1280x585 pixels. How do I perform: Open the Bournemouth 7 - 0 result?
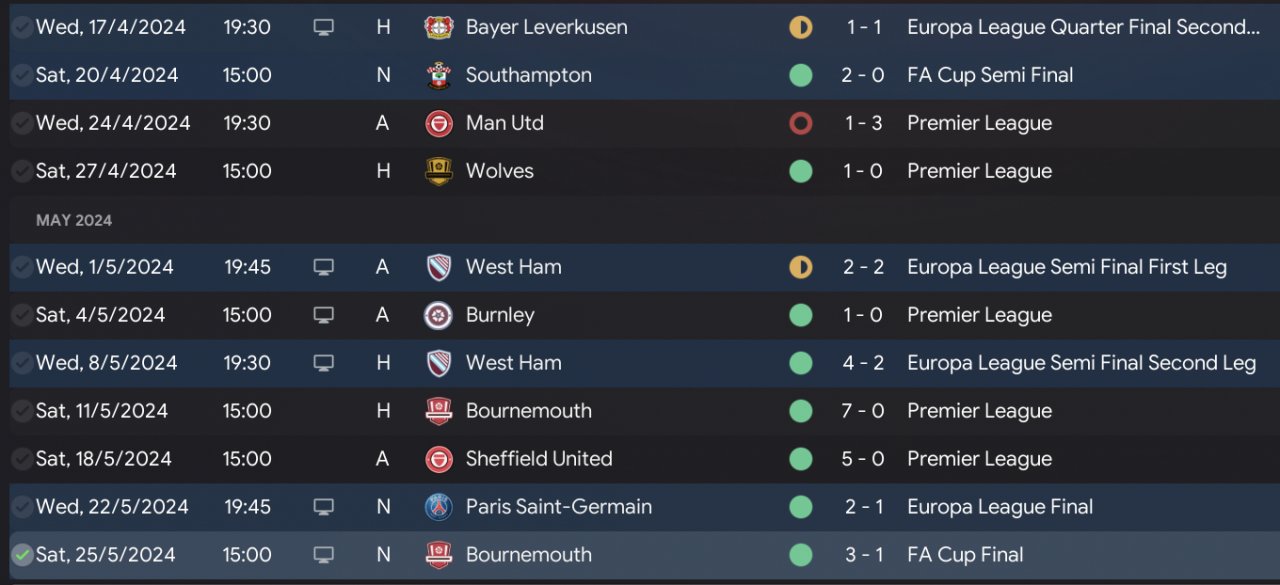tap(863, 411)
